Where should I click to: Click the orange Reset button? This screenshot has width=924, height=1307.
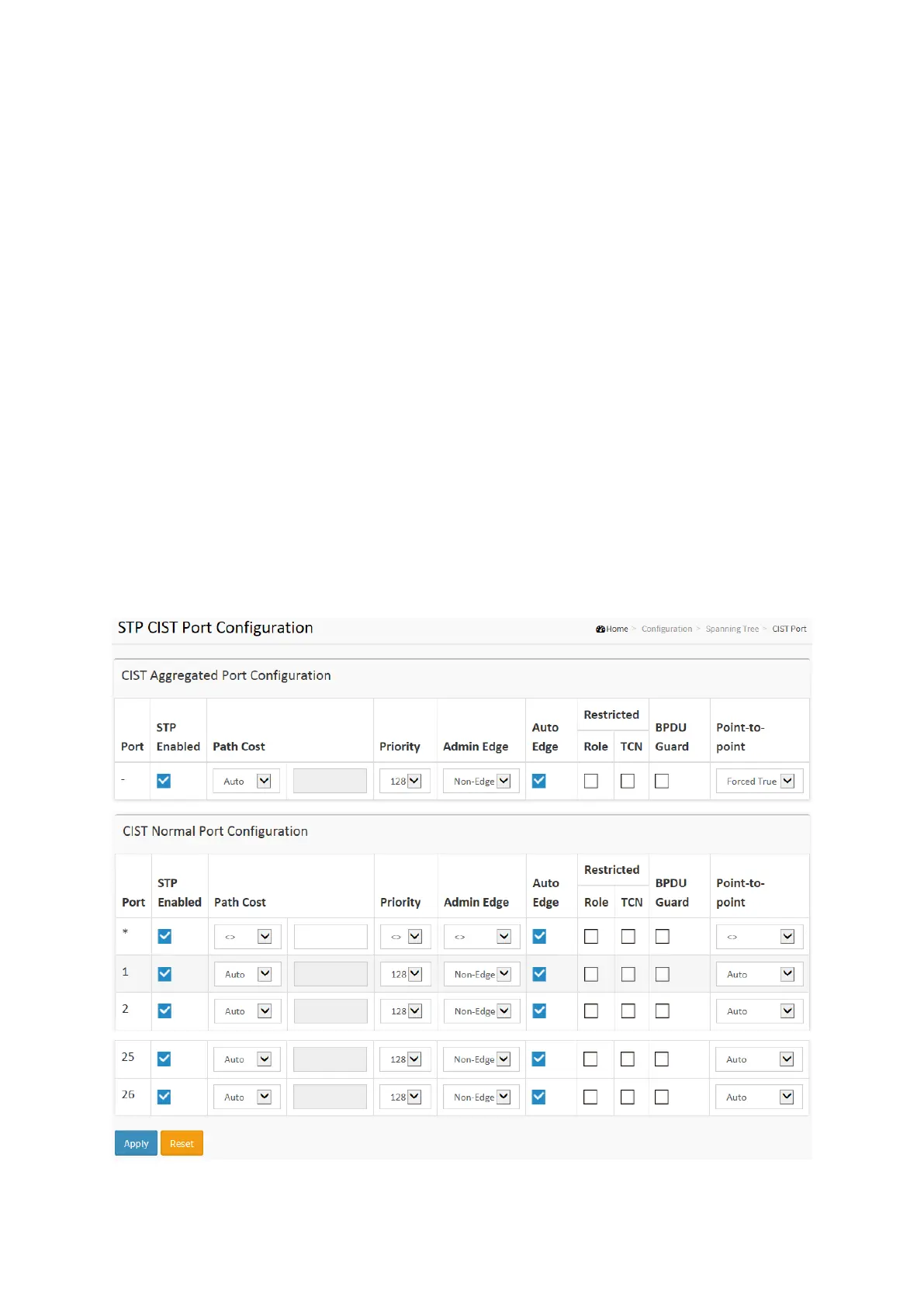point(182,1143)
